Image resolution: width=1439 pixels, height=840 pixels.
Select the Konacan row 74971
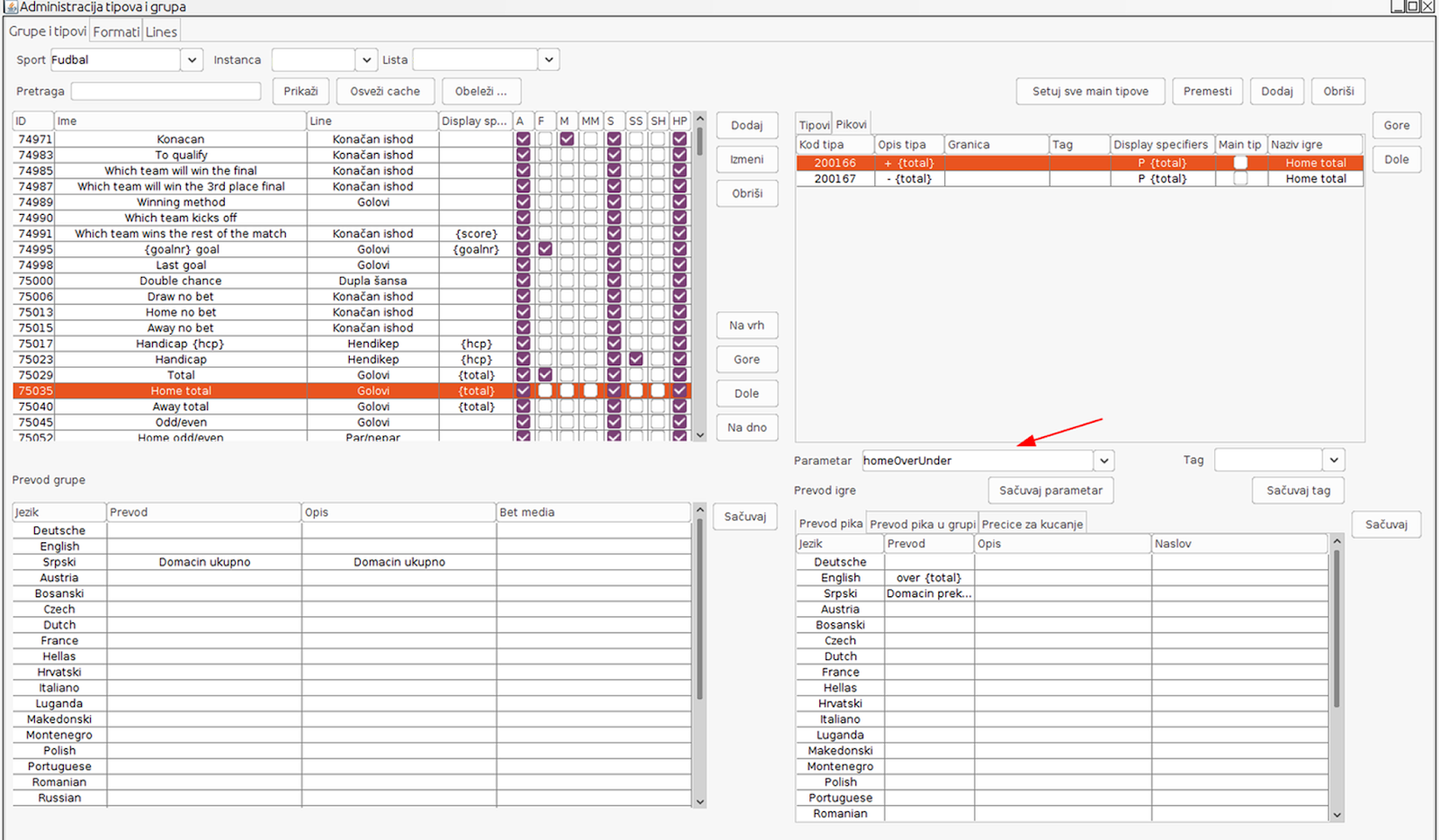351,139
